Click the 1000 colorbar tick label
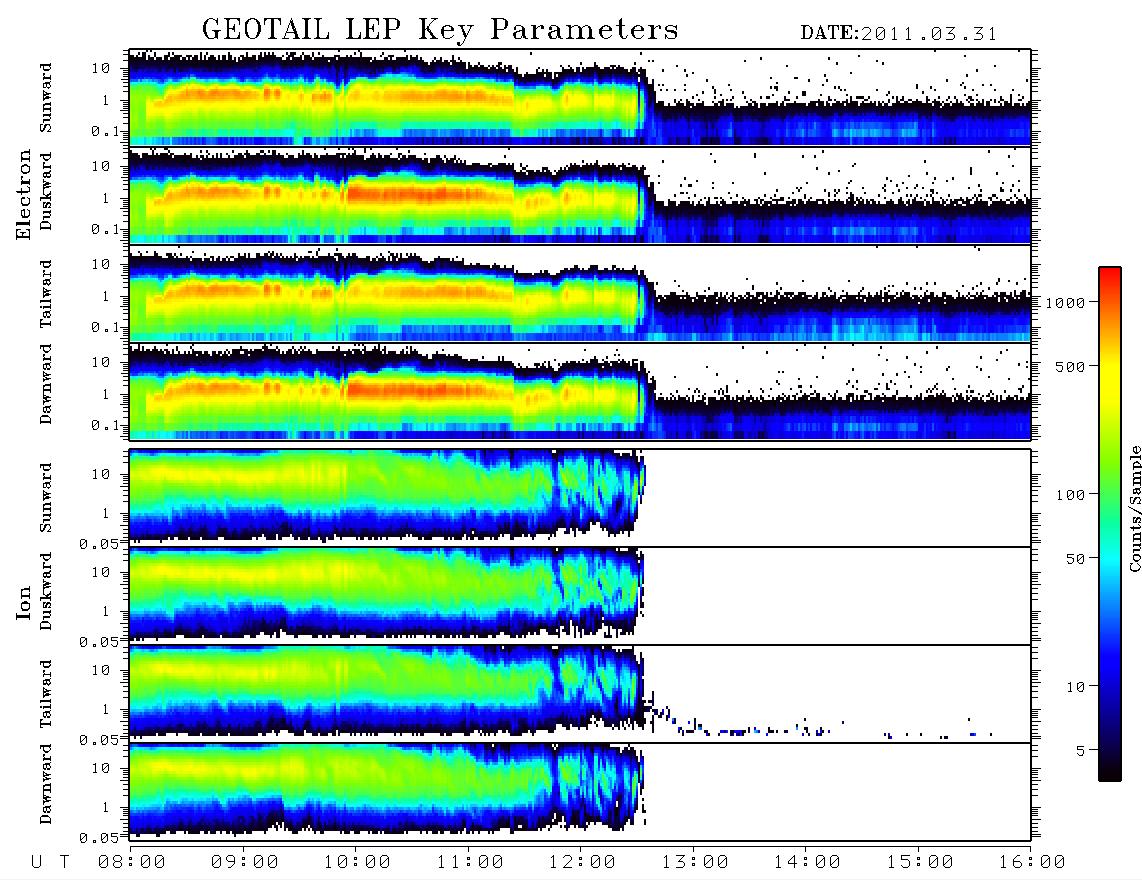 (x=1065, y=302)
